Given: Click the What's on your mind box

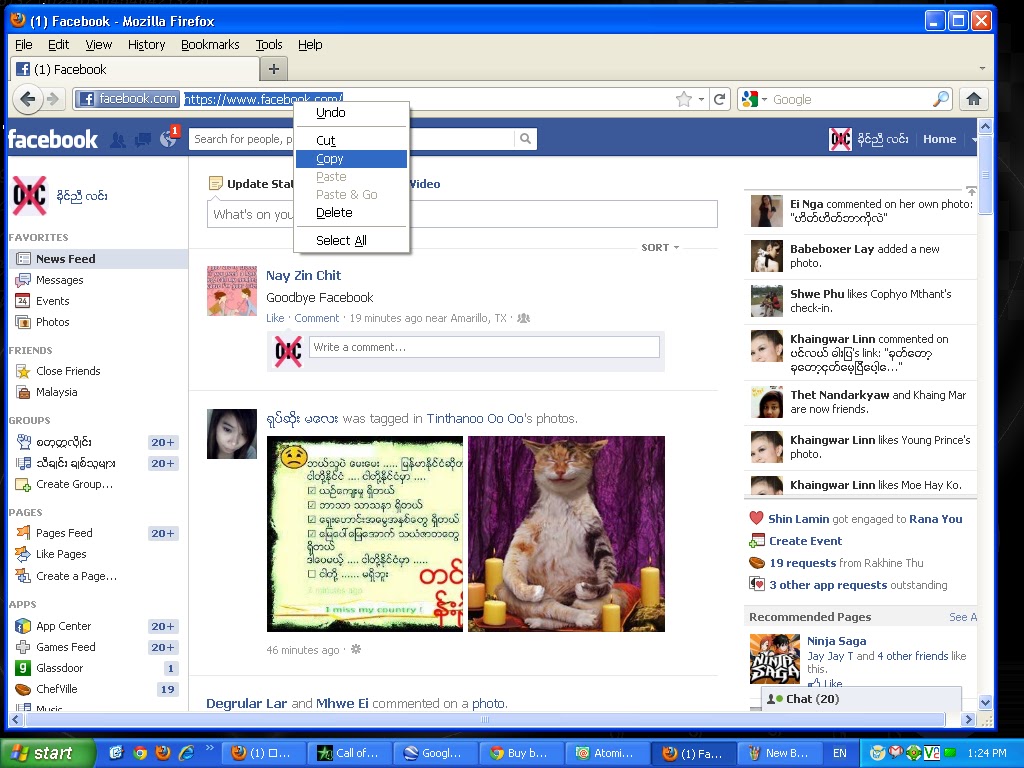Looking at the screenshot, I should [462, 214].
